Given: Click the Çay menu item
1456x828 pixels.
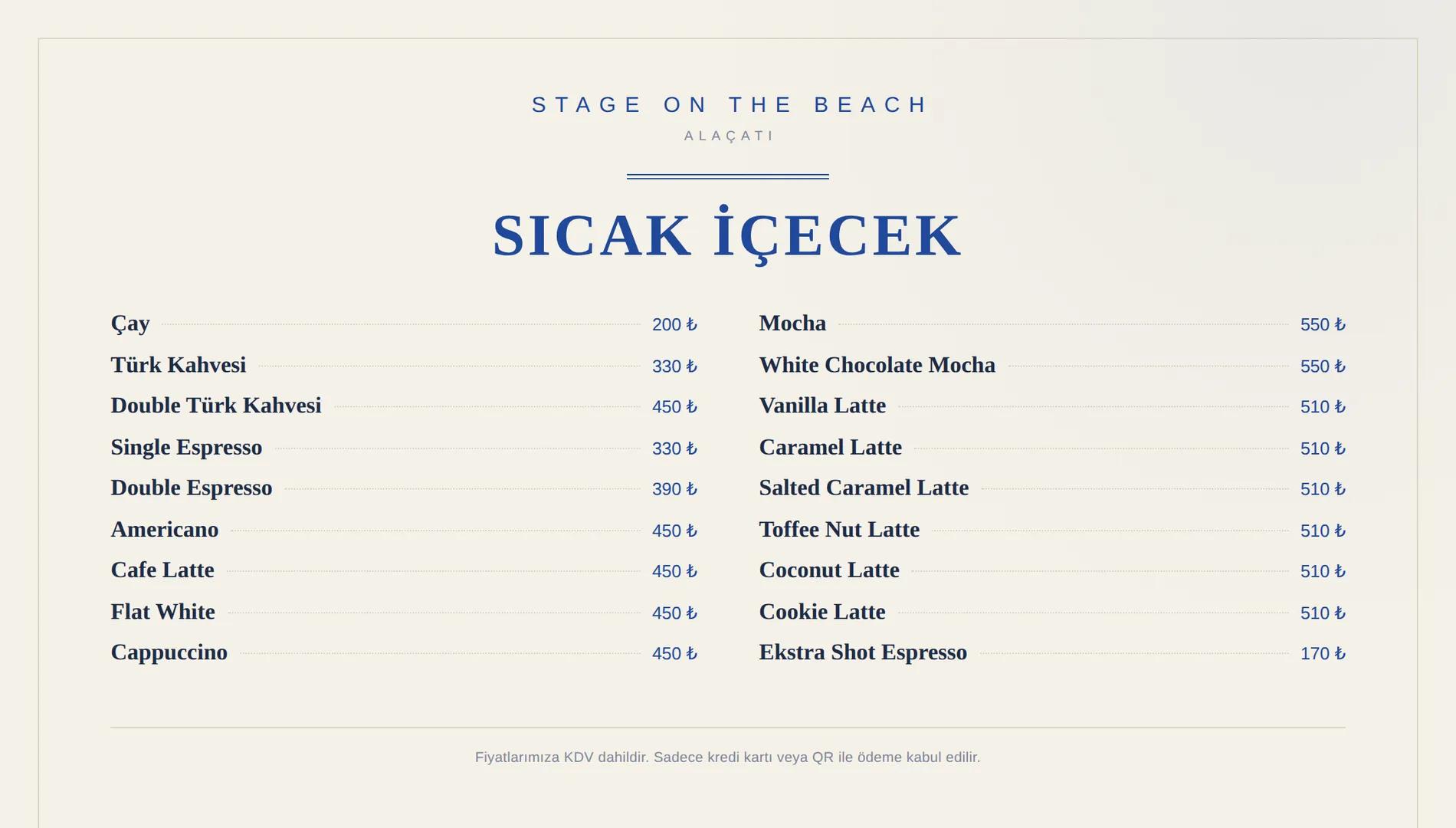Looking at the screenshot, I should 130,324.
